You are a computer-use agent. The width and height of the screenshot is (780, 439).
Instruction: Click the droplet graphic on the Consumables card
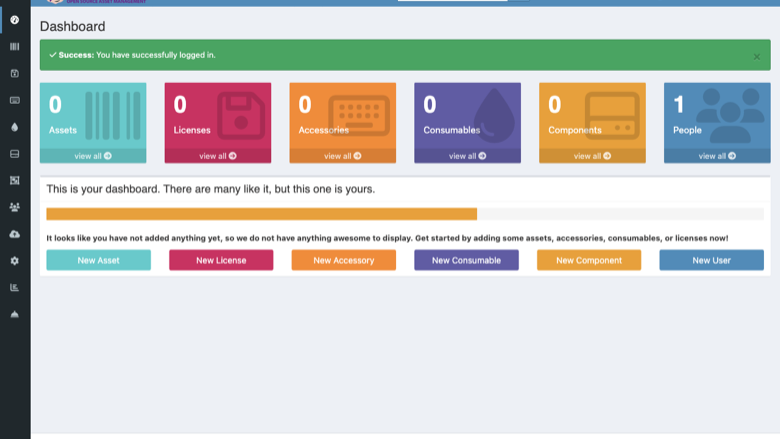click(x=493, y=115)
